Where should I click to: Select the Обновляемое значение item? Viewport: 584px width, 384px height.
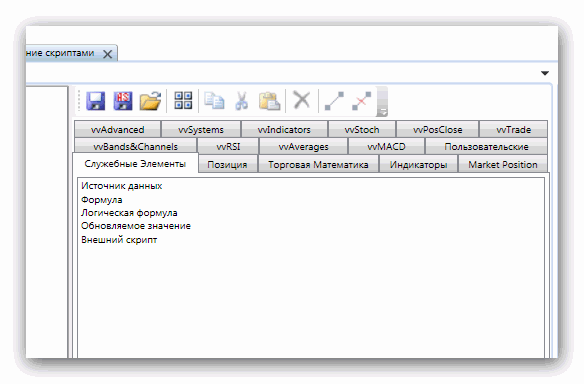(x=136, y=226)
